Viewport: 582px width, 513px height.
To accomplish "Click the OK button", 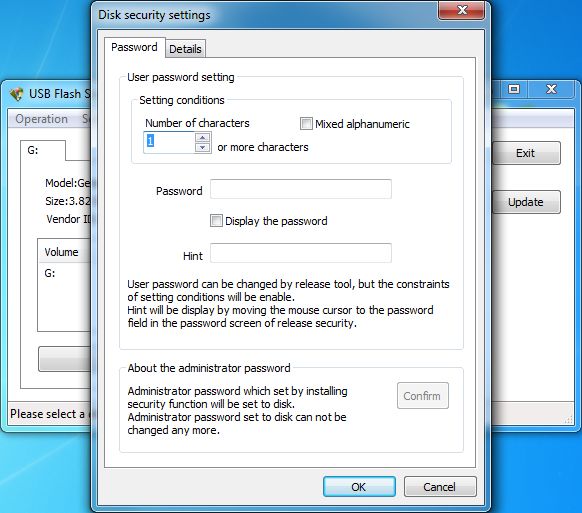I will [359, 486].
